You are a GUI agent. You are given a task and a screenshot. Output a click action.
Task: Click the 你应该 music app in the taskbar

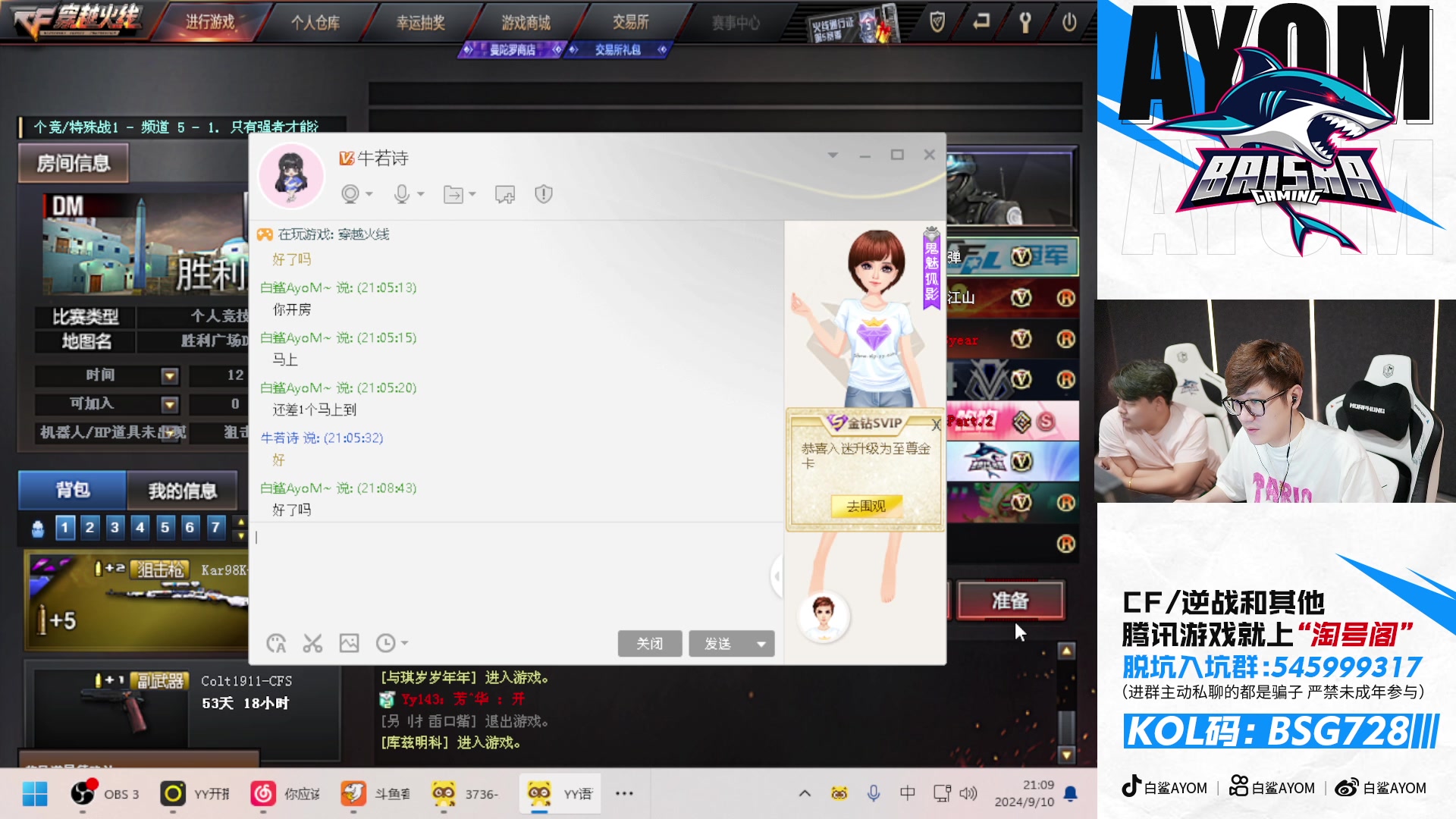pos(286,794)
